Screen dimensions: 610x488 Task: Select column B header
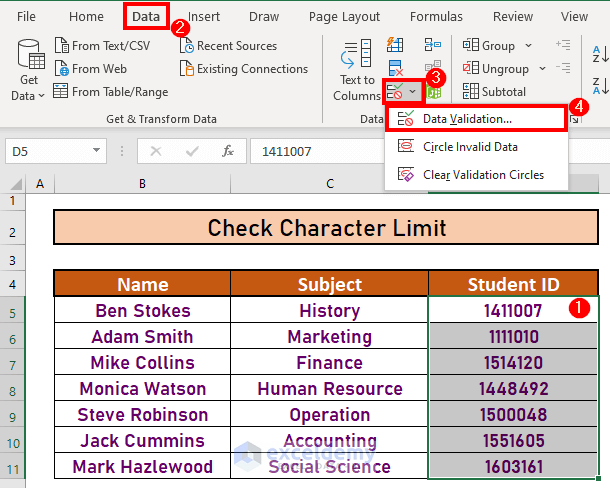pos(142,184)
